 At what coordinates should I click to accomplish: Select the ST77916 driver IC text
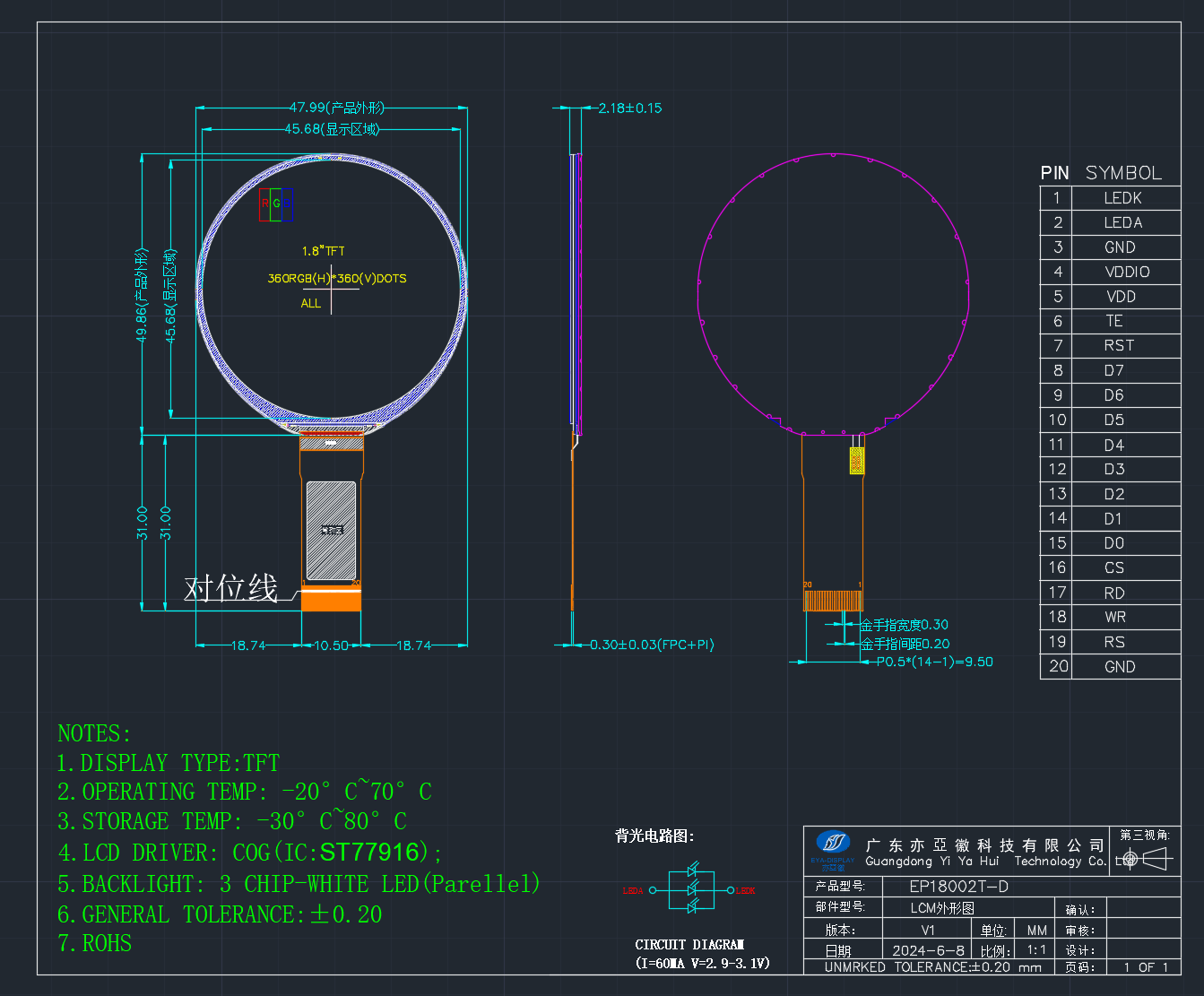369,852
